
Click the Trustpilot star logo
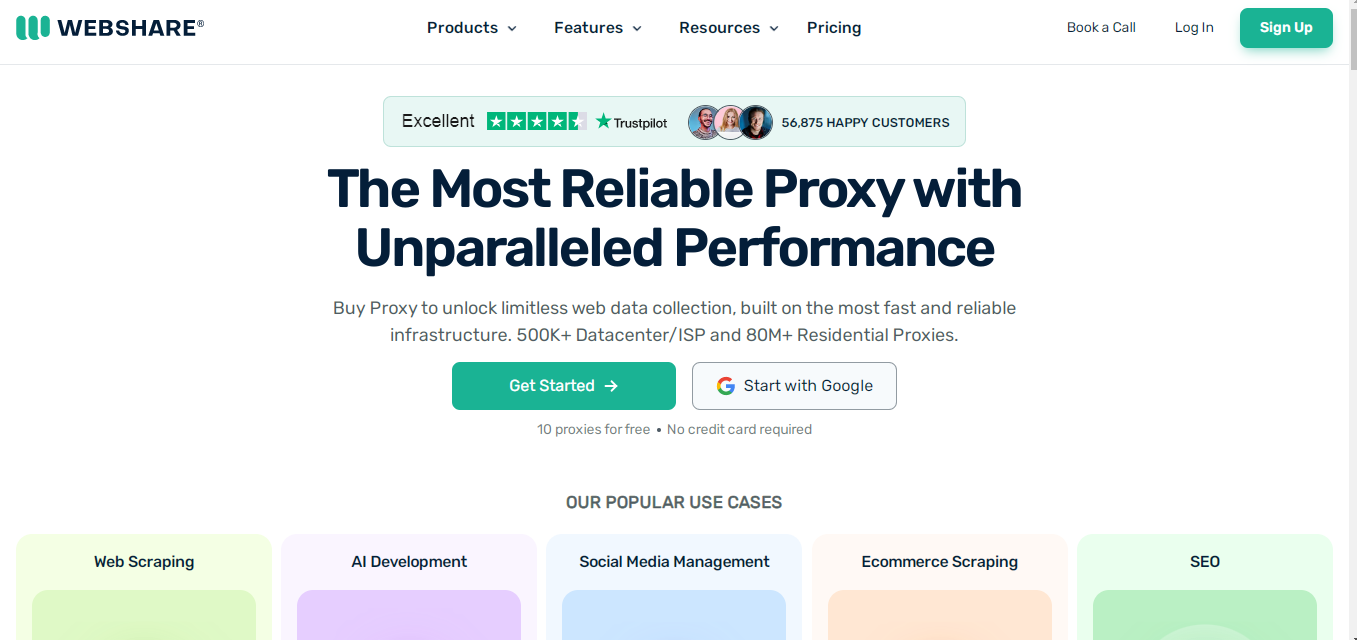[x=603, y=121]
